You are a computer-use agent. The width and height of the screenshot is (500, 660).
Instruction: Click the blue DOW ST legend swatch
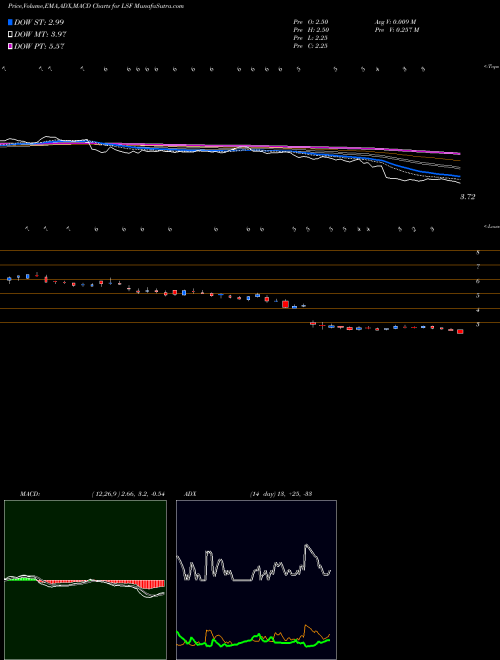[x=10, y=22]
